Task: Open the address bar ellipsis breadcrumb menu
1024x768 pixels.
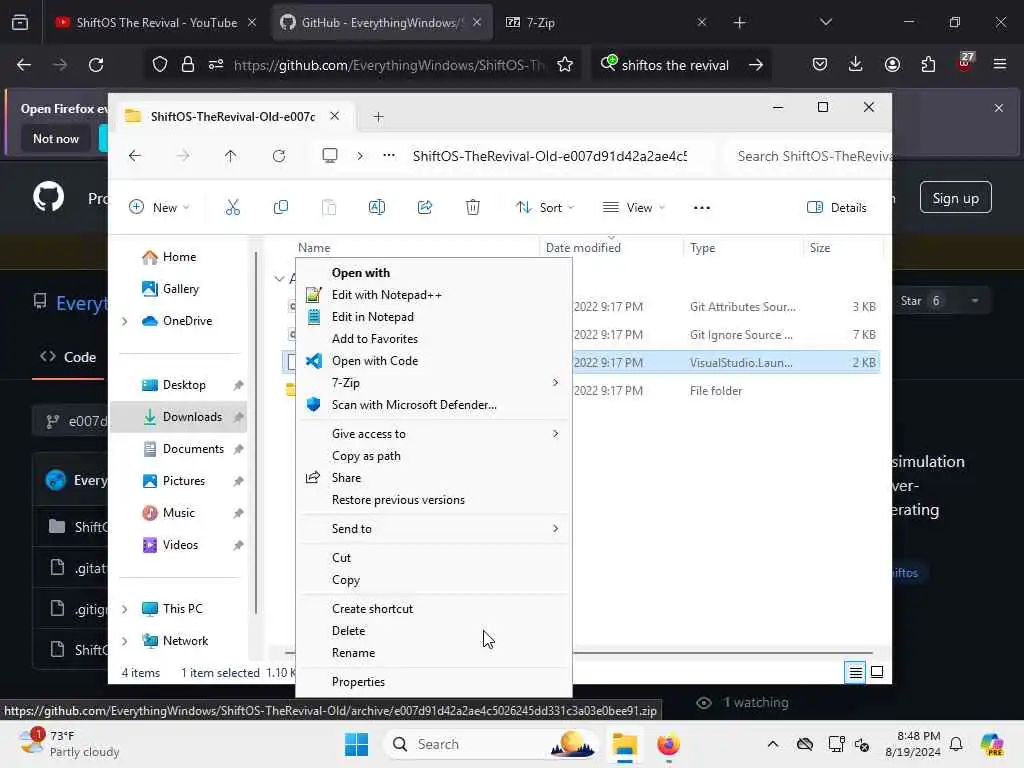Action: point(389,155)
